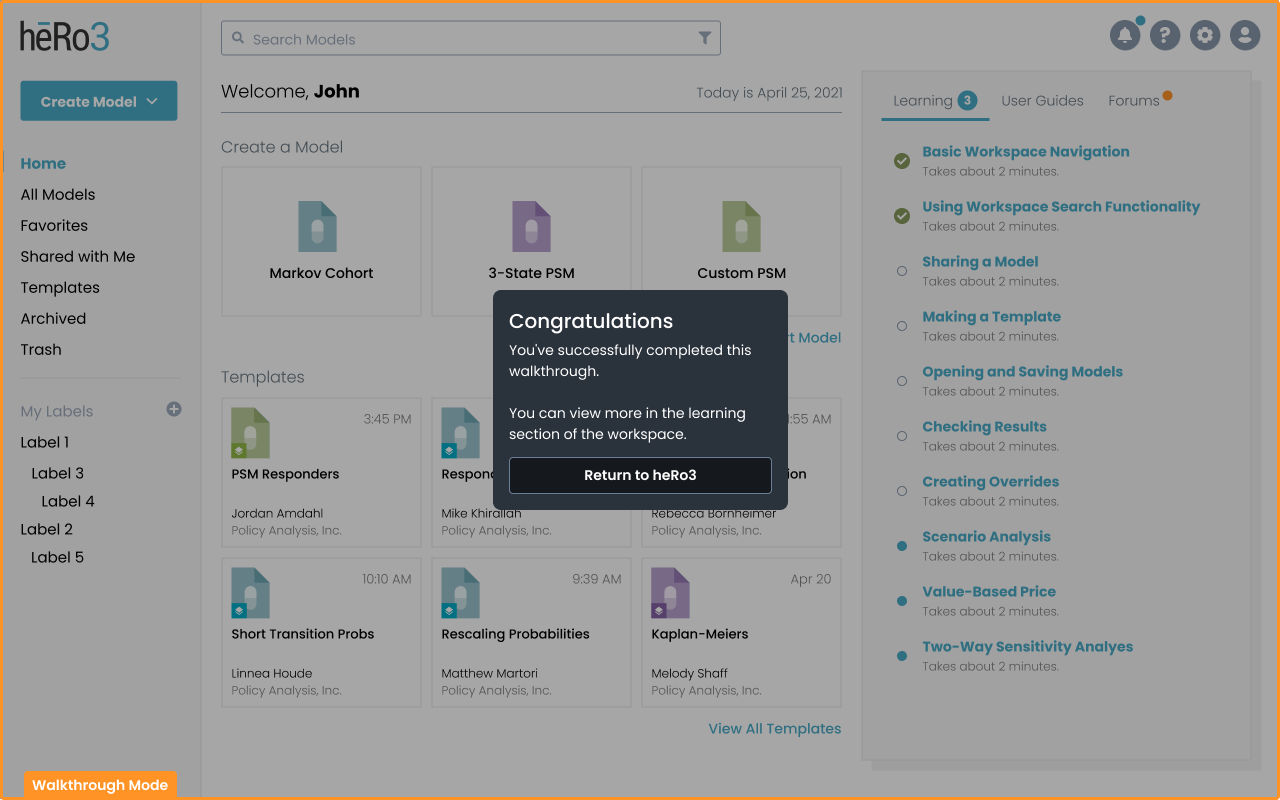Select Label 4 in My Labels
This screenshot has width=1280, height=800.
(x=68, y=501)
